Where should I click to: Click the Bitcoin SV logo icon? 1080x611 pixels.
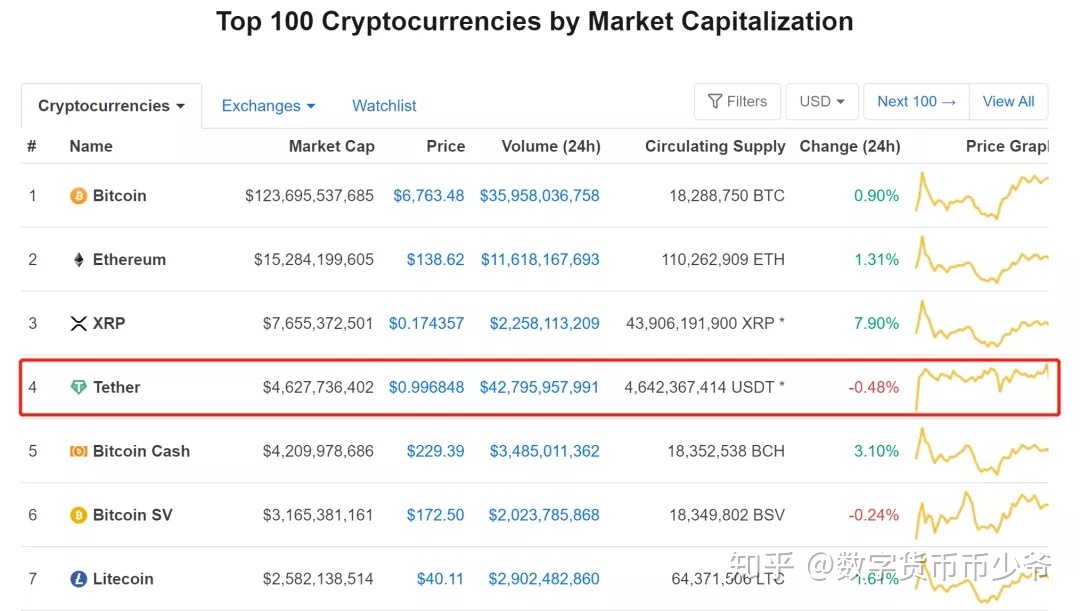coord(78,516)
